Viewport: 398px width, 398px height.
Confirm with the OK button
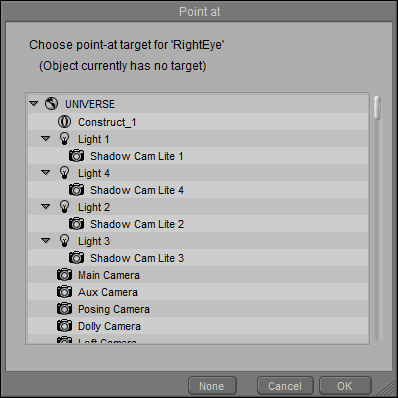(x=345, y=386)
